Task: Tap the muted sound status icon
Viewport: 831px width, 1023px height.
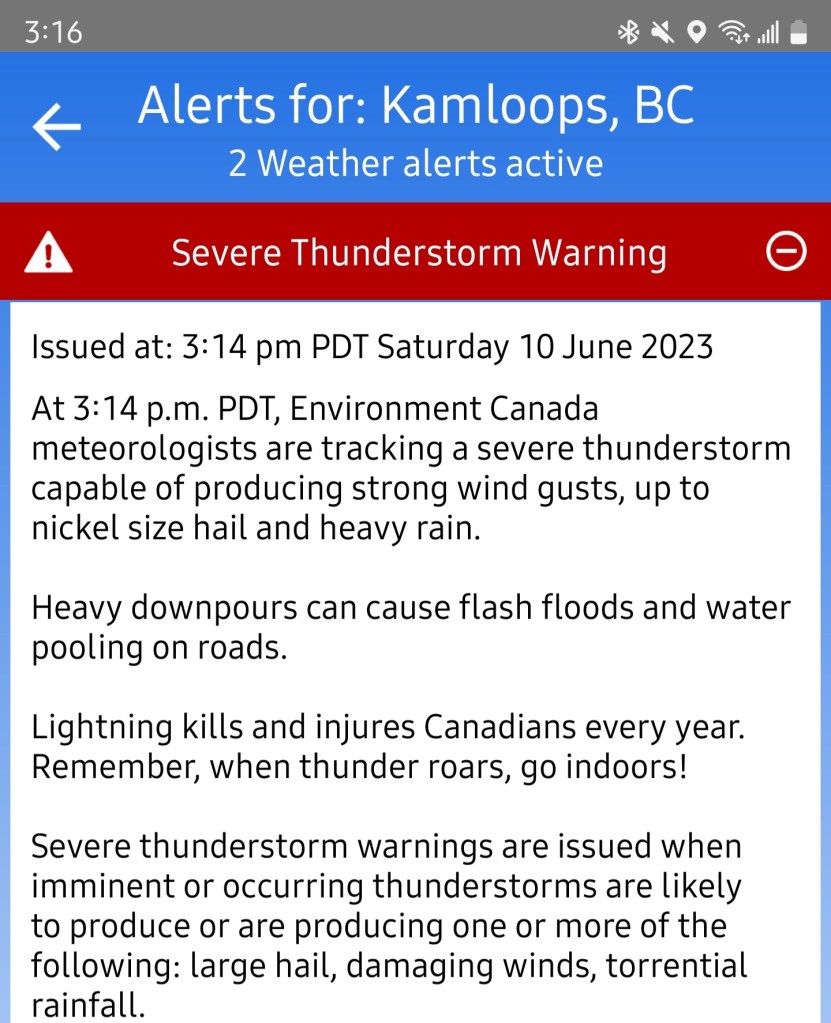Action: point(662,33)
